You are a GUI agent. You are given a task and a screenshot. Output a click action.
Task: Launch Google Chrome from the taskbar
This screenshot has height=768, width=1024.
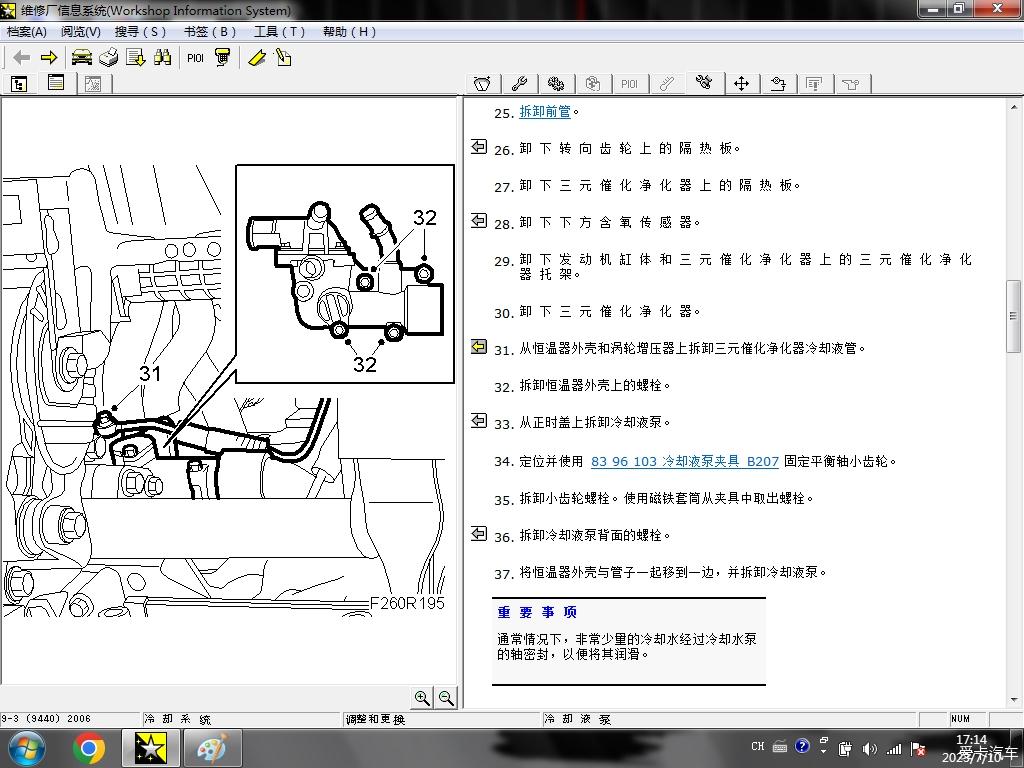coord(89,748)
